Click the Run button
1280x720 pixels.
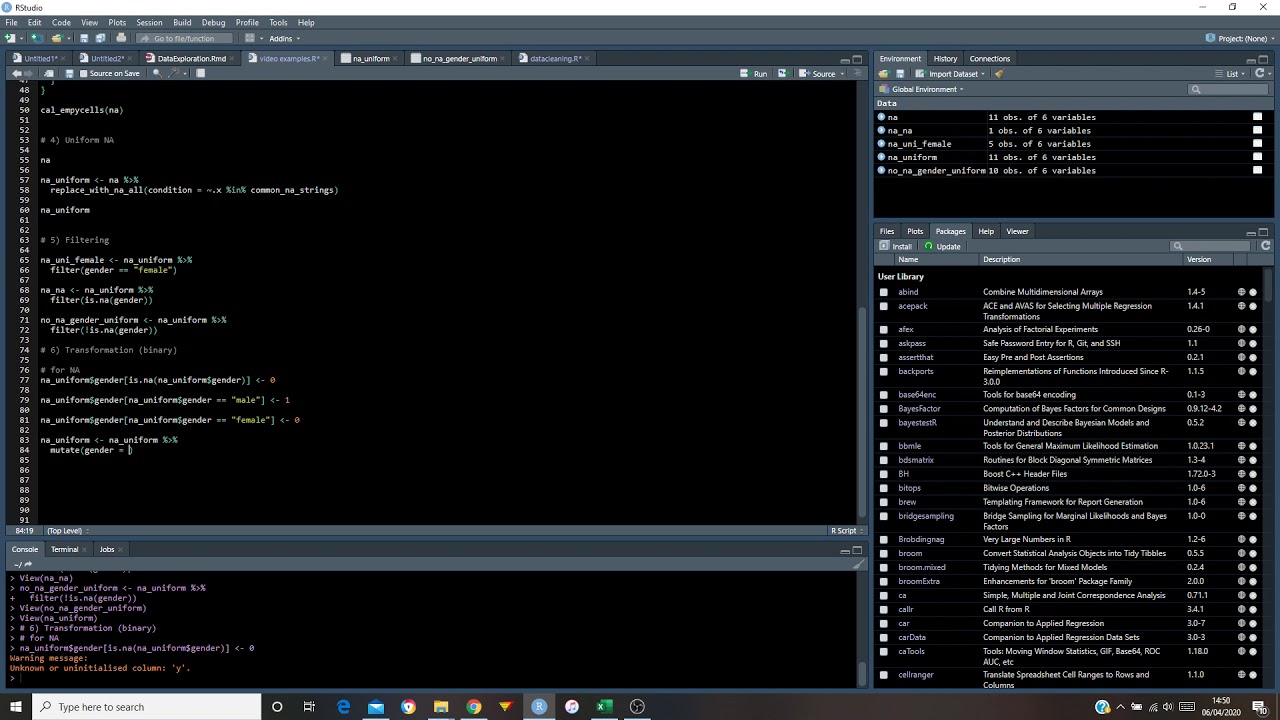pyautogui.click(x=754, y=74)
